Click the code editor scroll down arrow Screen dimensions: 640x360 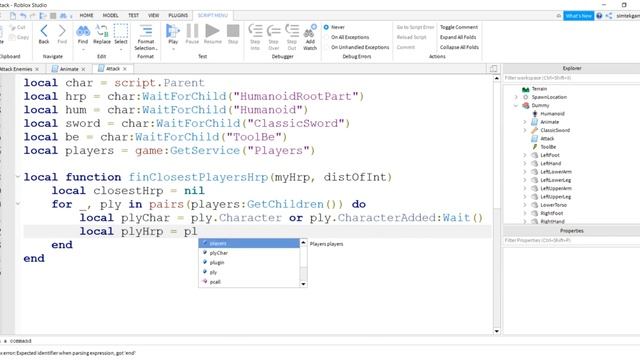click(x=496, y=331)
